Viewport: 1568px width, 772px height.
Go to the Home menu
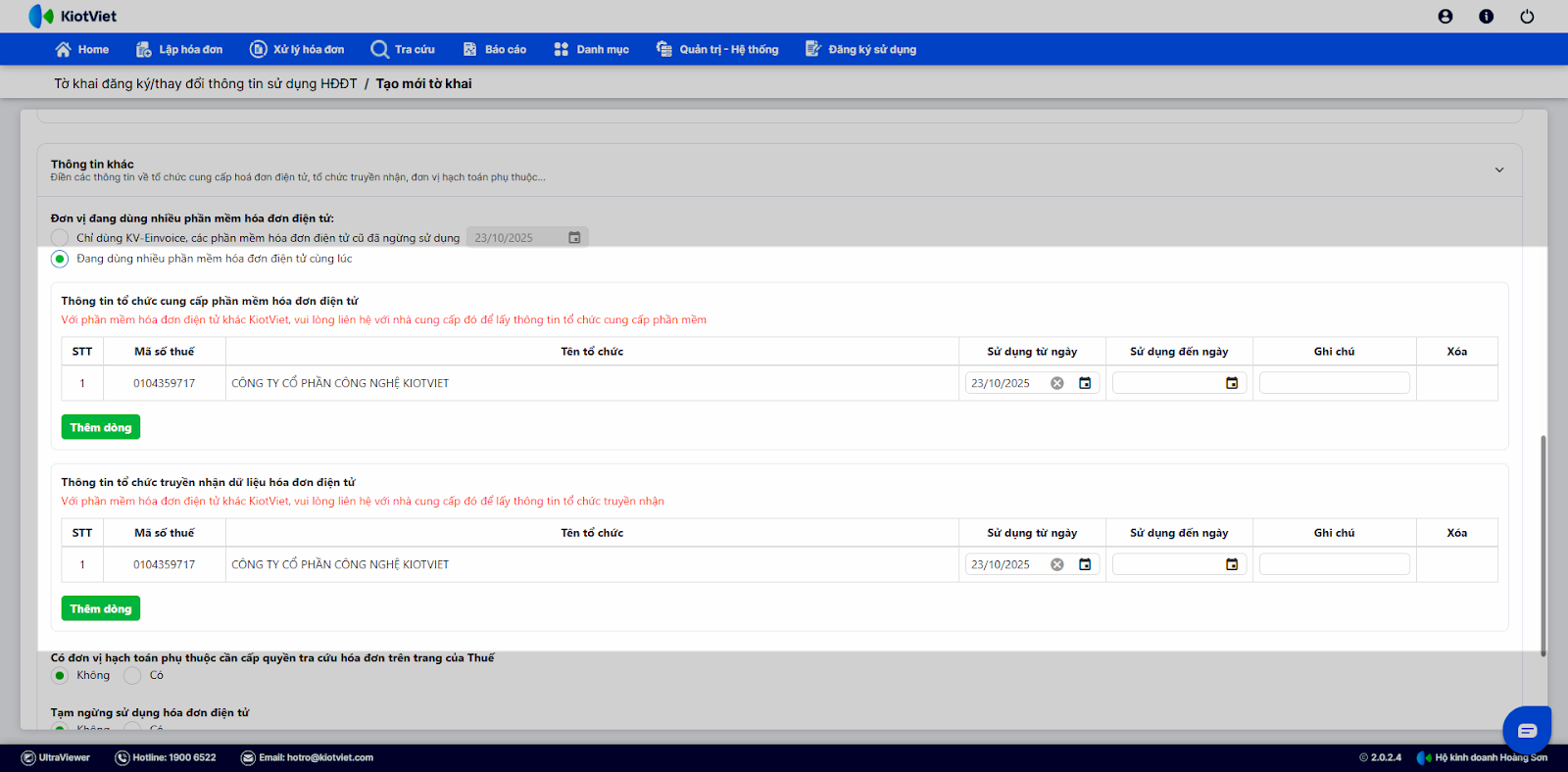pos(82,49)
